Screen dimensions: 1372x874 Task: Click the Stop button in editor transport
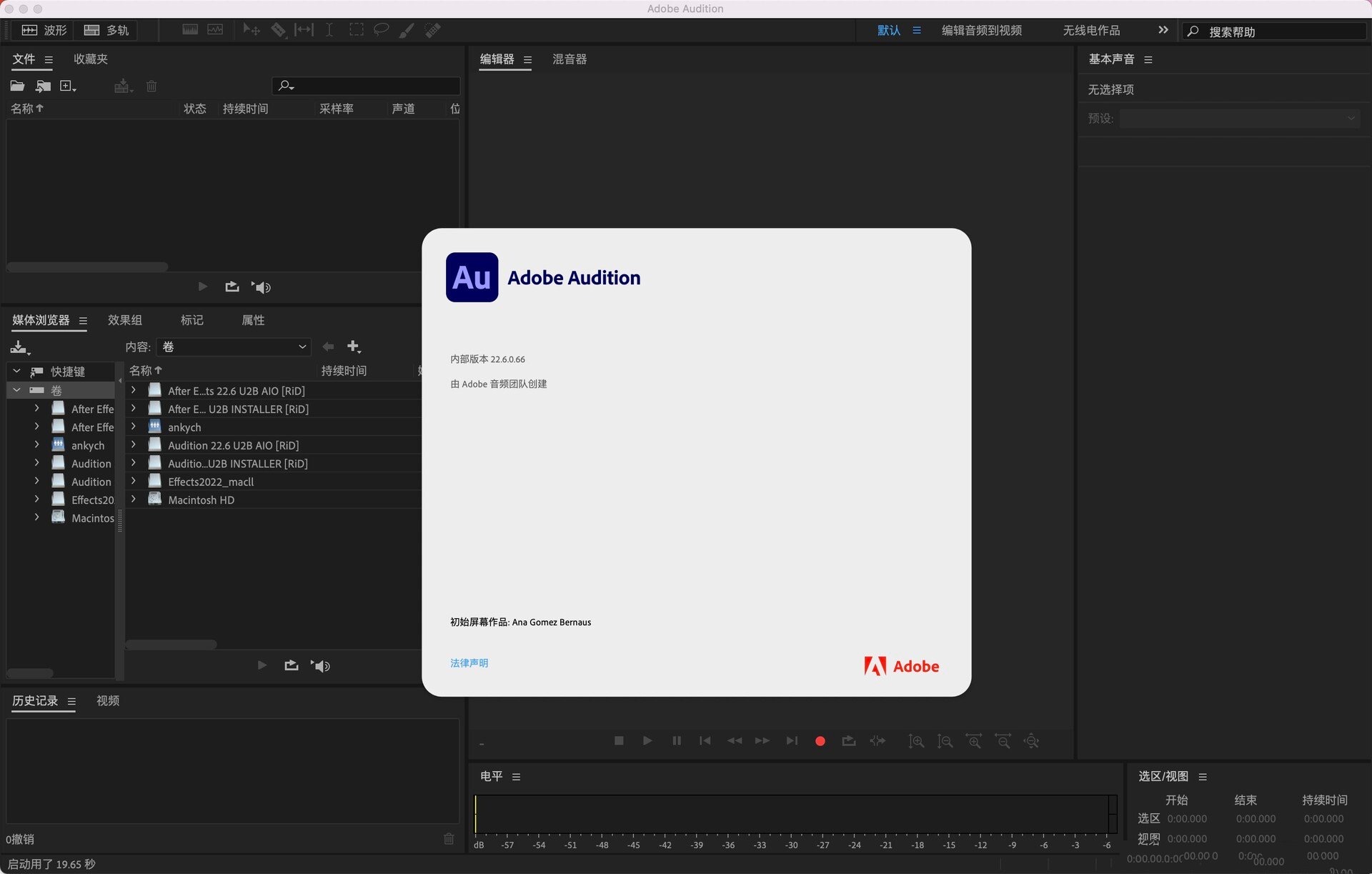pyautogui.click(x=619, y=741)
